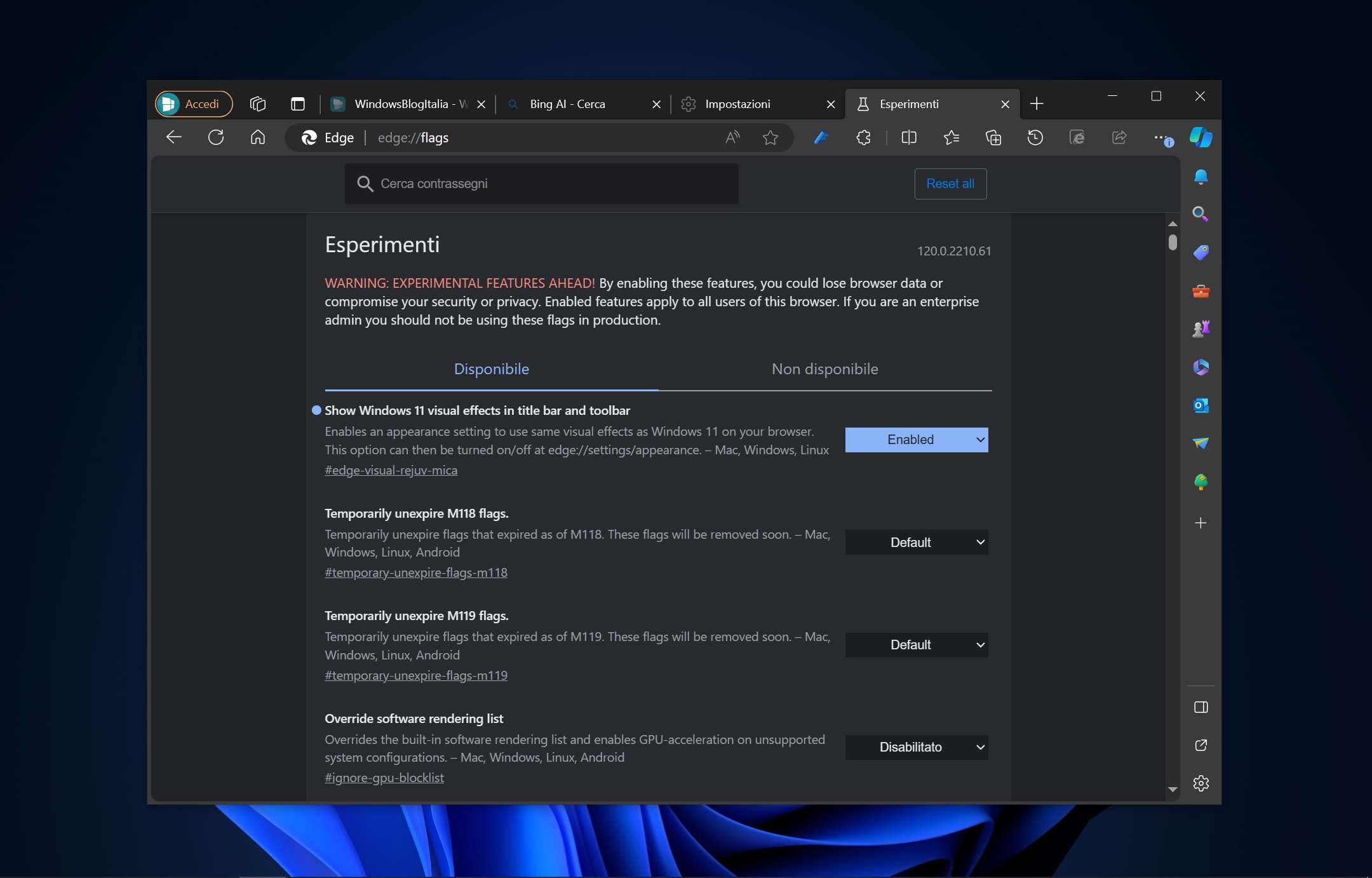Close the Esperimenti tab
1372x878 pixels.
coord(1005,104)
